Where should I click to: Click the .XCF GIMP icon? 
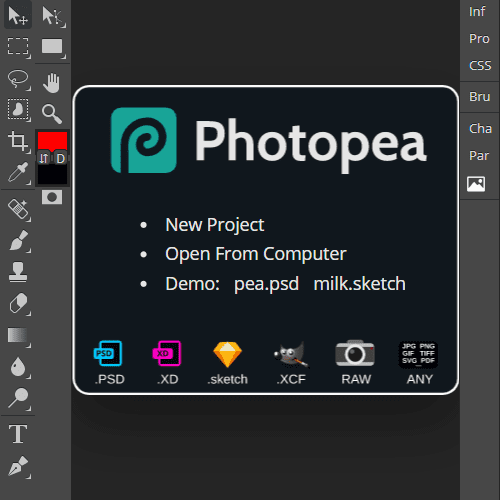pos(292,354)
